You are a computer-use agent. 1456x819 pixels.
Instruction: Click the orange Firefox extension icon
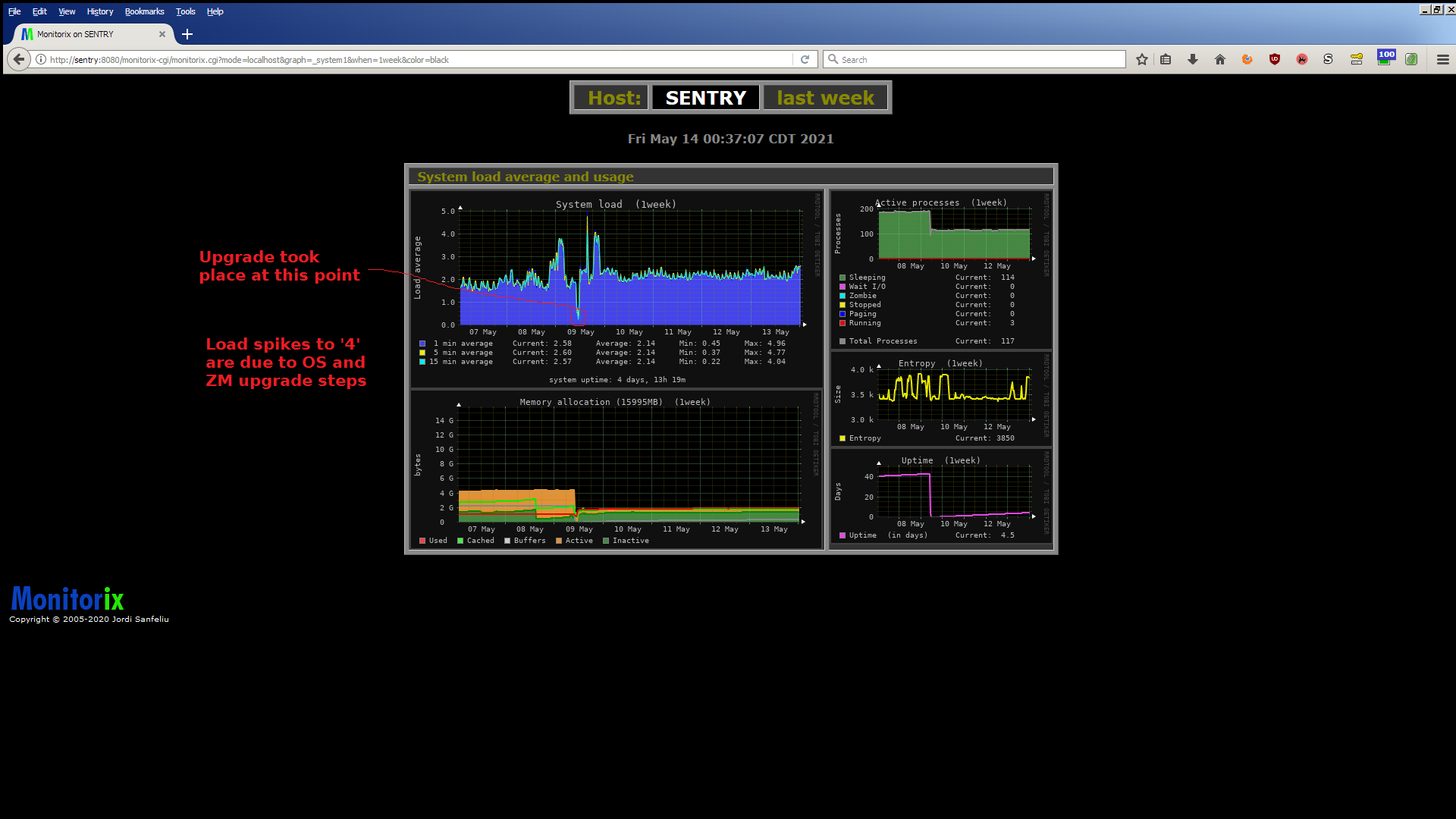coord(1247,59)
